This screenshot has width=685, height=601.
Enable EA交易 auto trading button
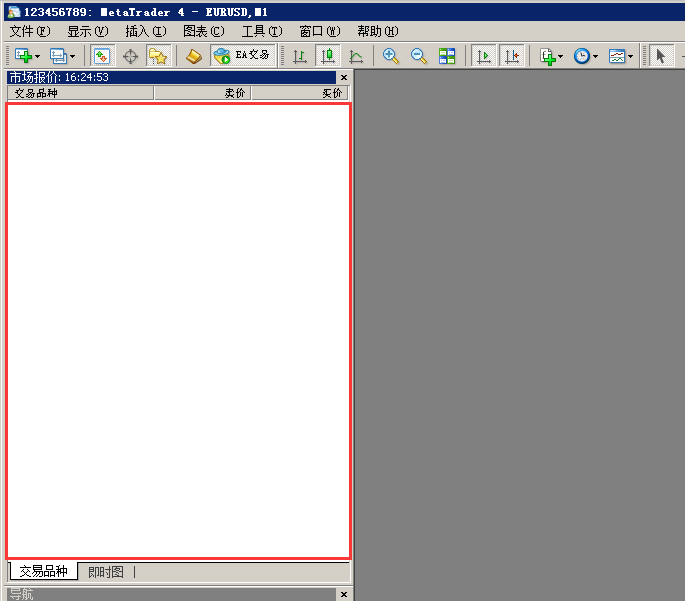pyautogui.click(x=242, y=56)
